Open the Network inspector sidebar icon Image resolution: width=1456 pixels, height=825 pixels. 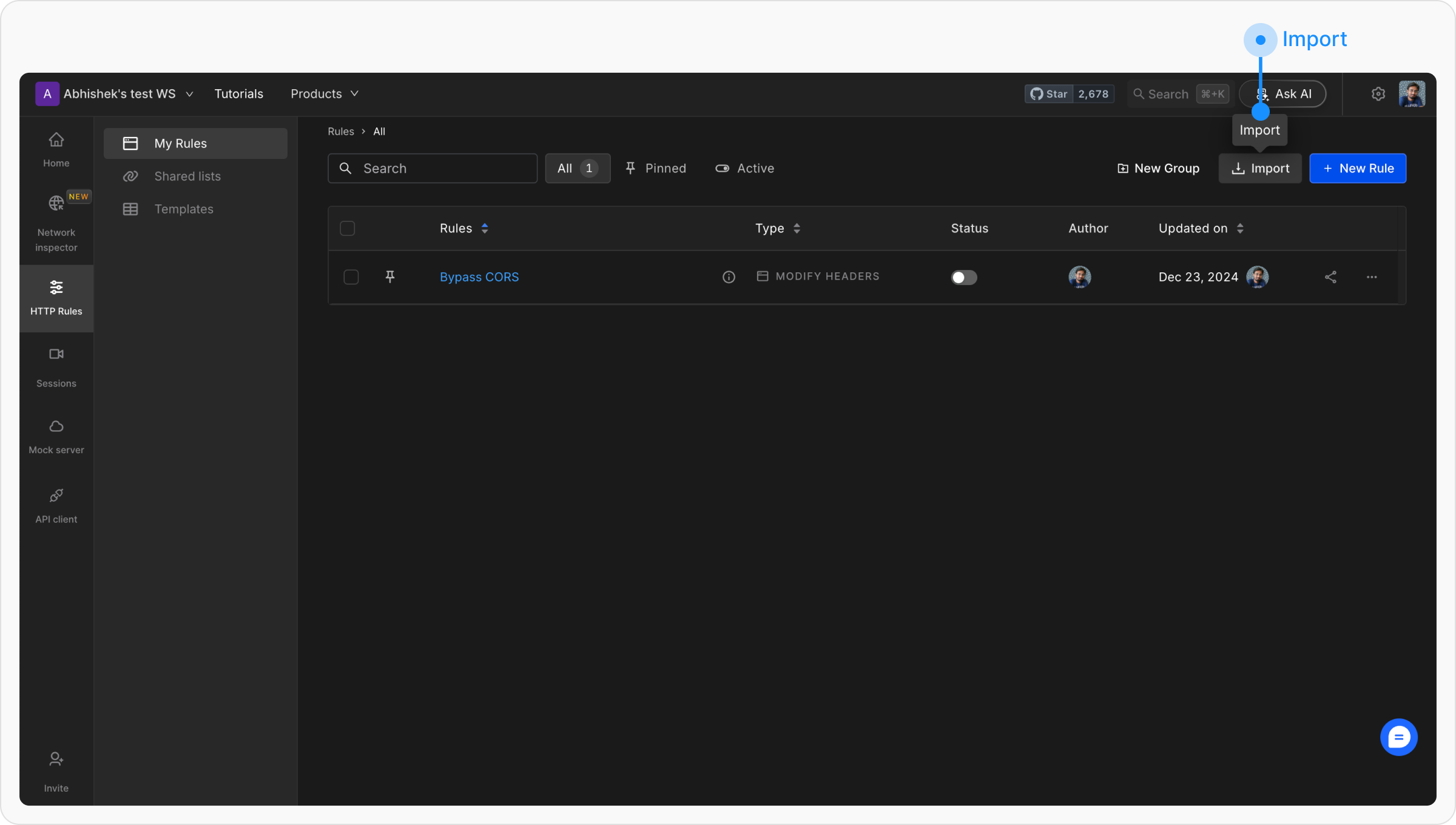pos(56,203)
